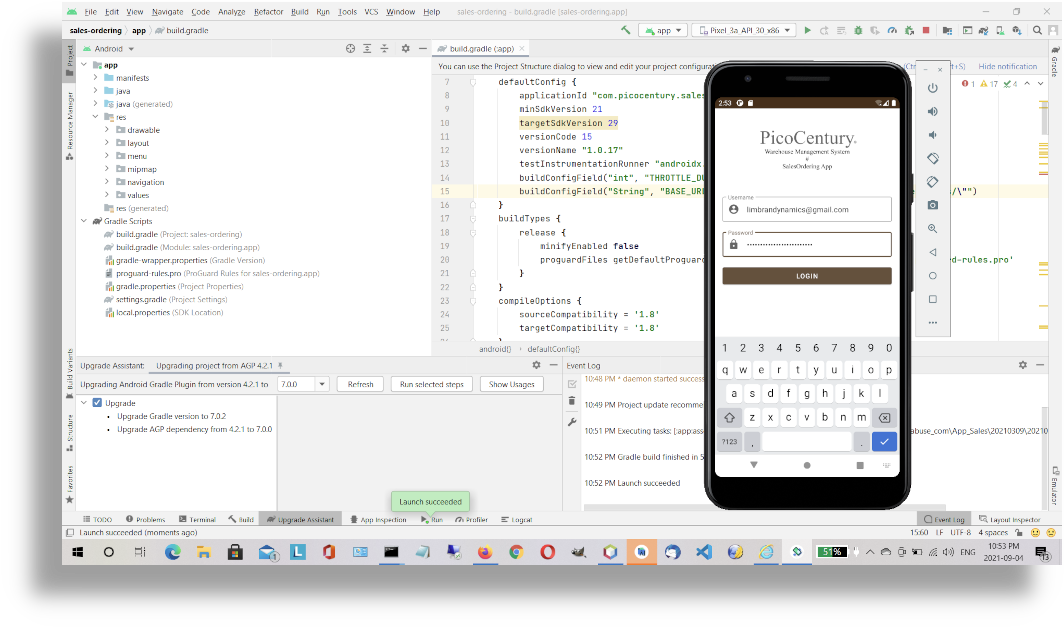
Task: Open the VCS menu
Action: tap(371, 12)
